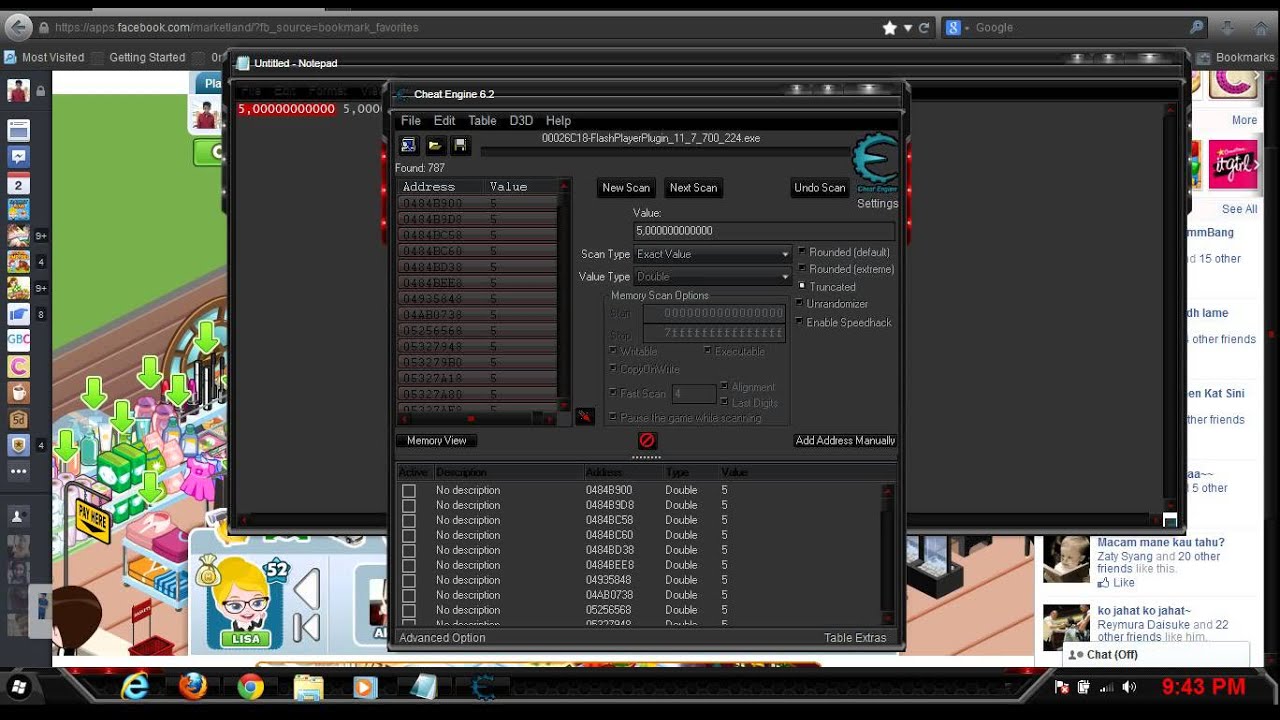
Task: Open the Scan Type dropdown
Action: (x=713, y=254)
